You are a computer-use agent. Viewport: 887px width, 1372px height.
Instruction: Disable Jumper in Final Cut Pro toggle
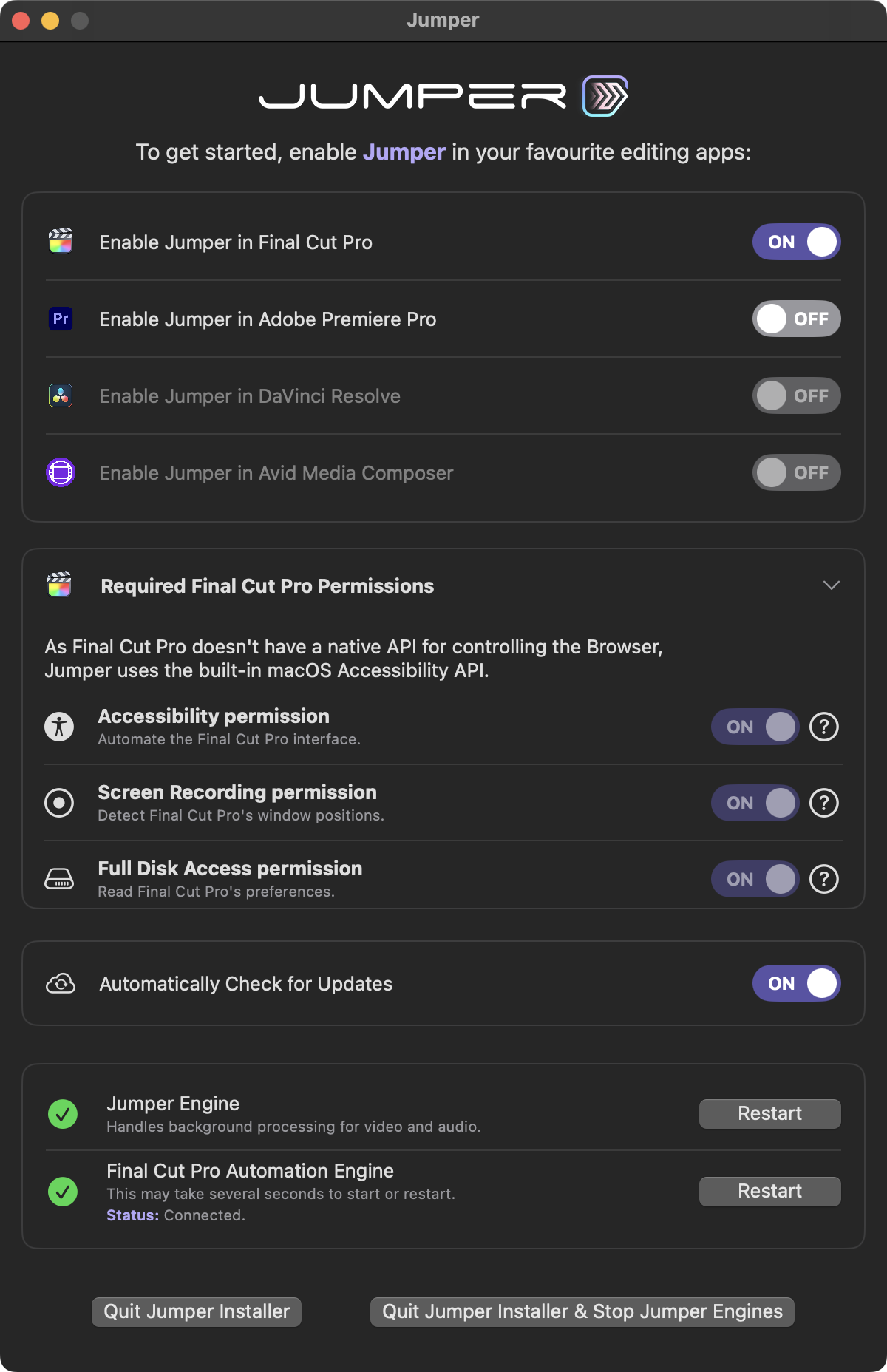(796, 242)
